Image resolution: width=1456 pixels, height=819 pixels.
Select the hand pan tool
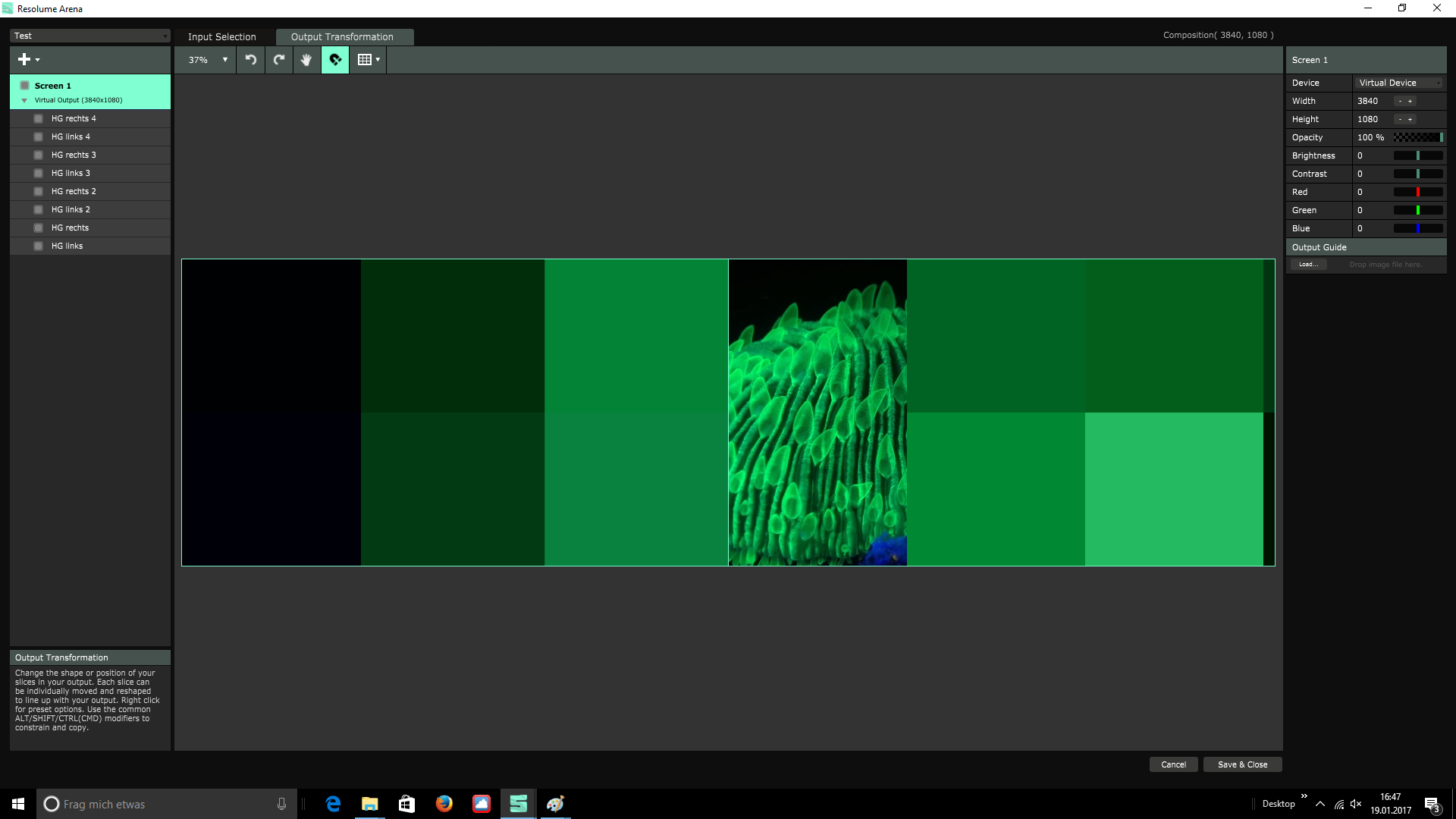306,60
